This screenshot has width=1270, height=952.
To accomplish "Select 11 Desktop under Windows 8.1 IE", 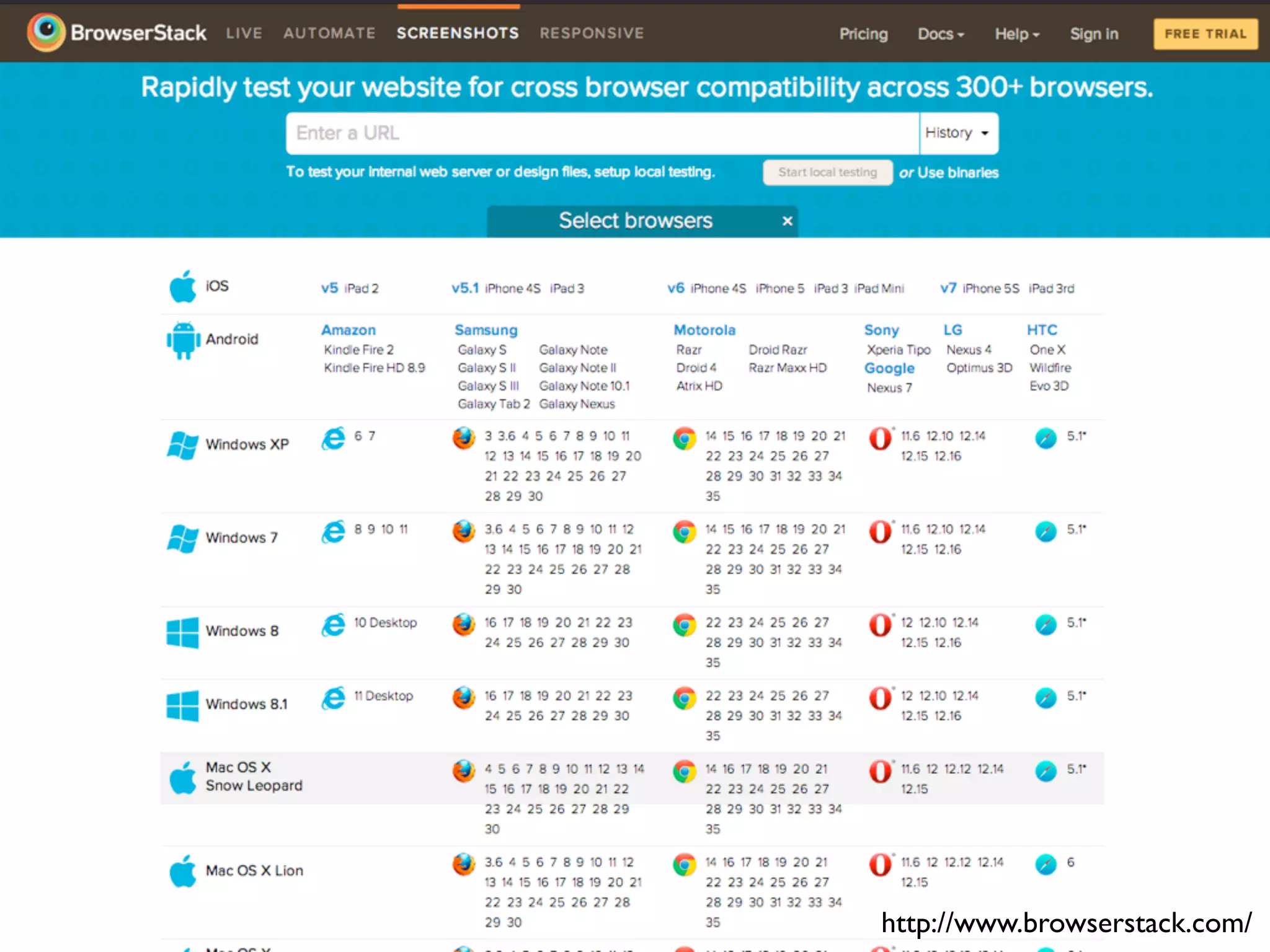I will point(383,696).
